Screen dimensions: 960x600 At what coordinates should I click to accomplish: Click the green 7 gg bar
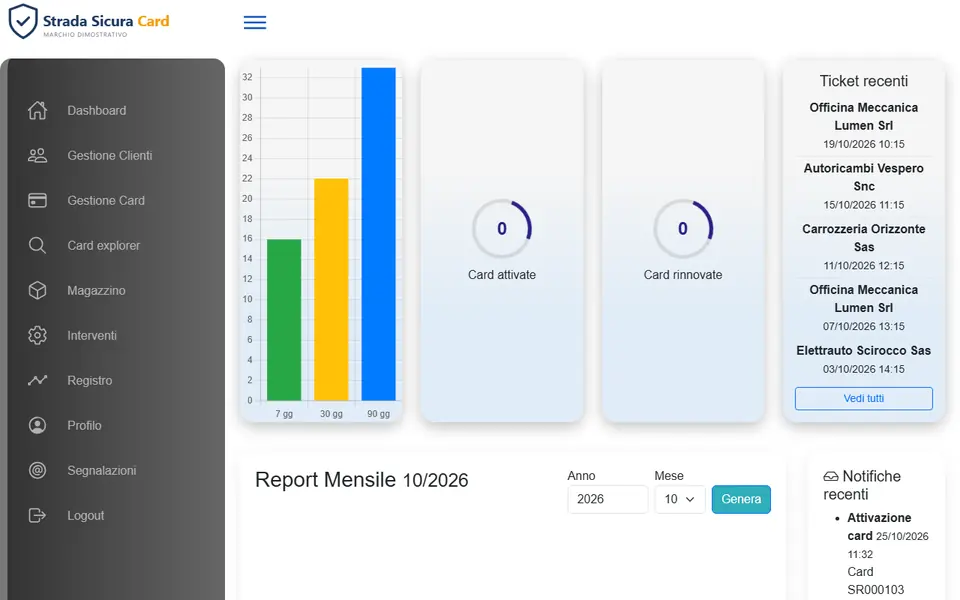[284, 320]
